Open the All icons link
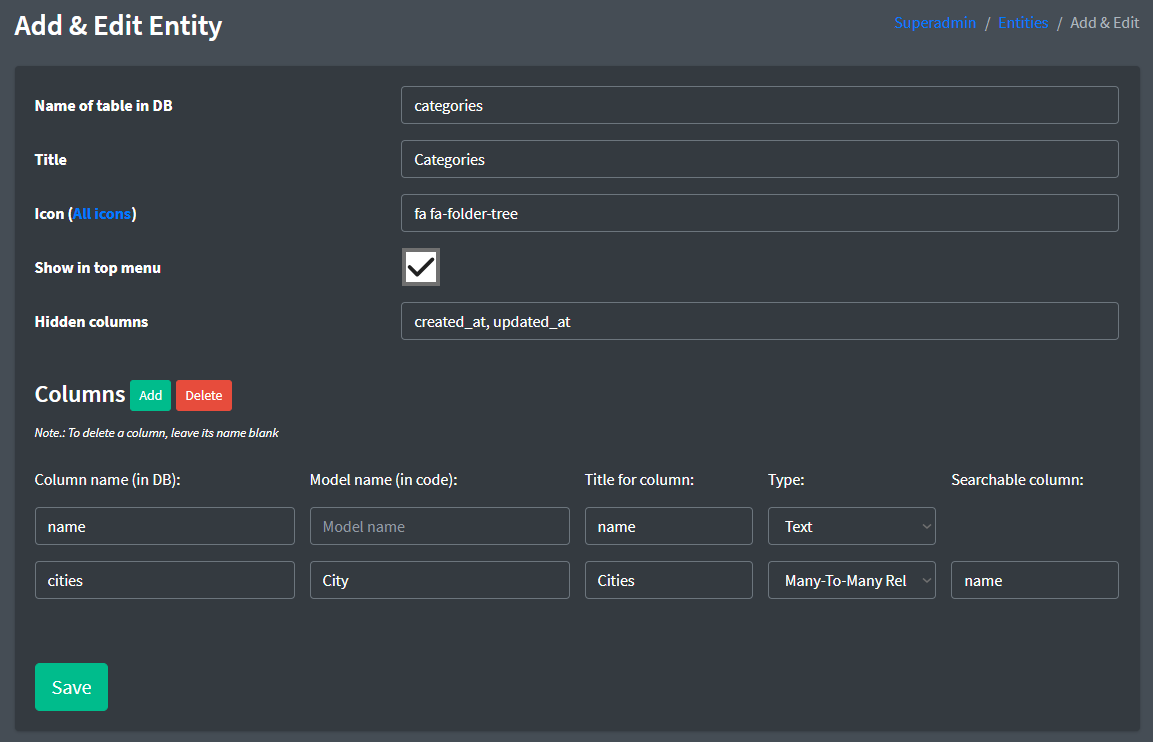The image size is (1153, 742). [x=102, y=214]
